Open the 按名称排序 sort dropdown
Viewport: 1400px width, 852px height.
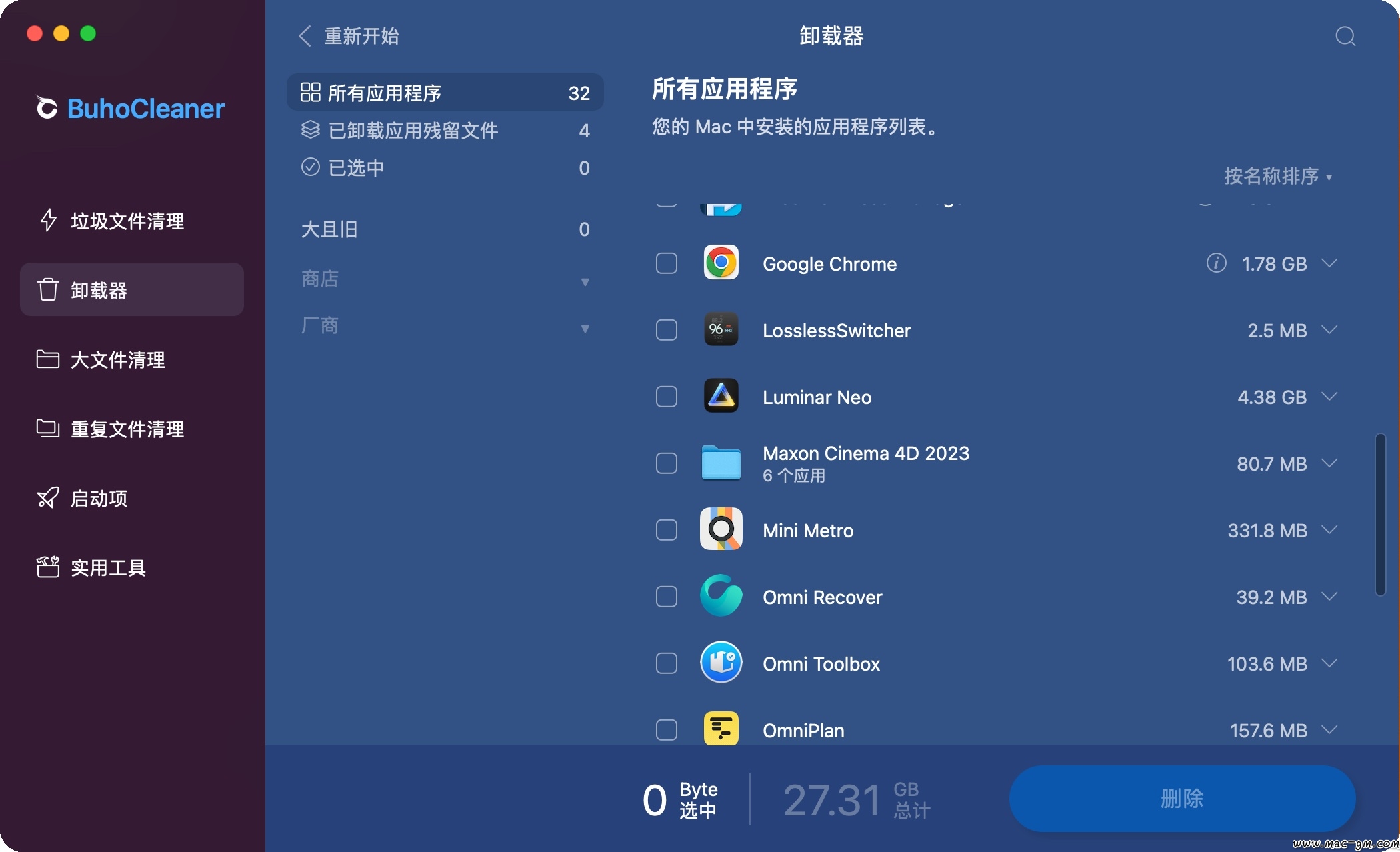1278,176
